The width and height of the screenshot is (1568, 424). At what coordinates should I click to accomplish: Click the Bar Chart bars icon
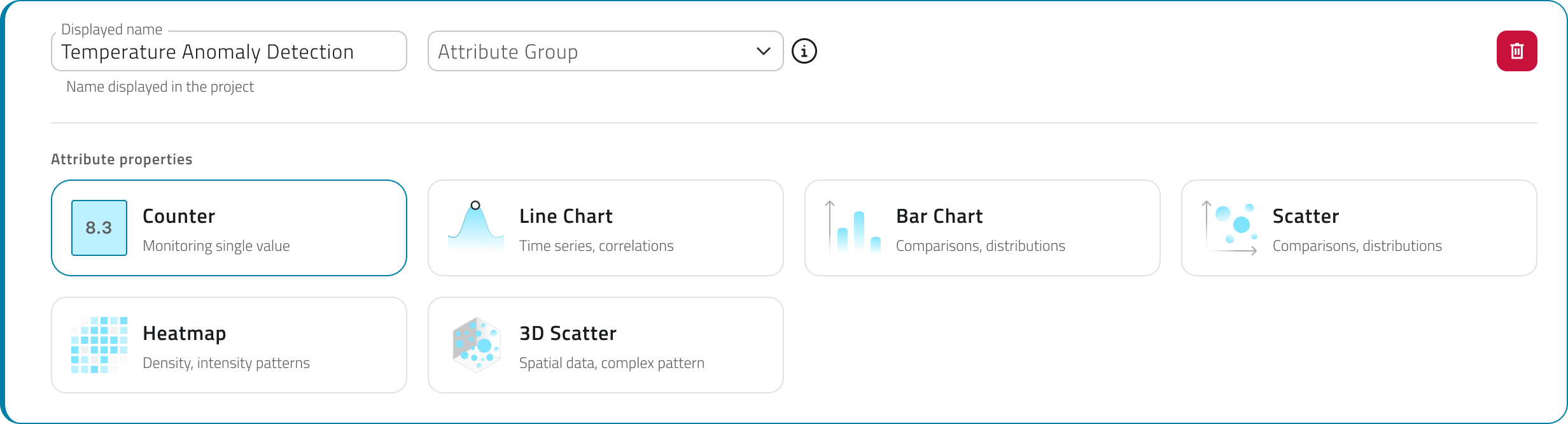(x=853, y=227)
